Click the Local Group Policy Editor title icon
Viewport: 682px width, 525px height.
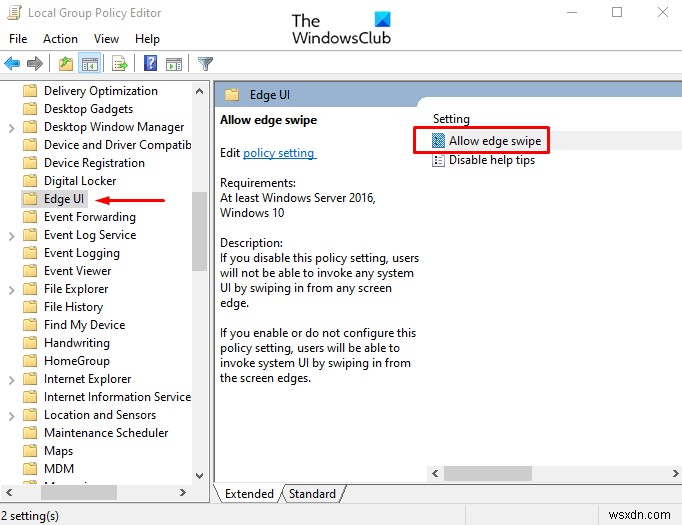14,13
